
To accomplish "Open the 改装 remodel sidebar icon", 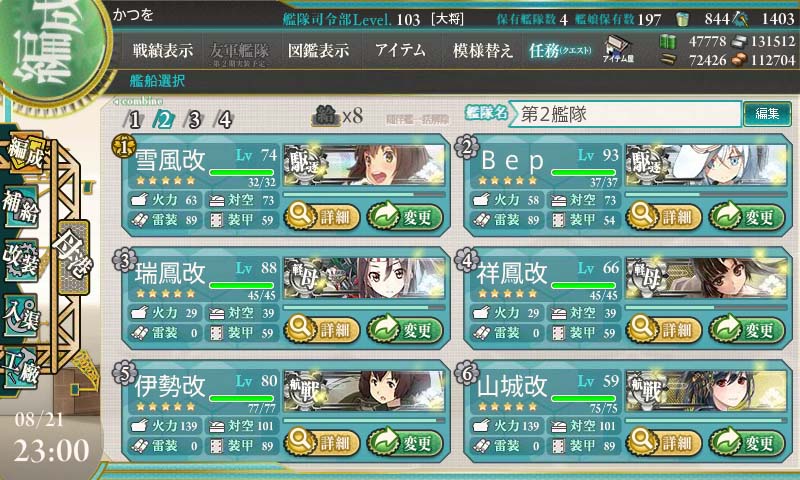I will (x=20, y=261).
